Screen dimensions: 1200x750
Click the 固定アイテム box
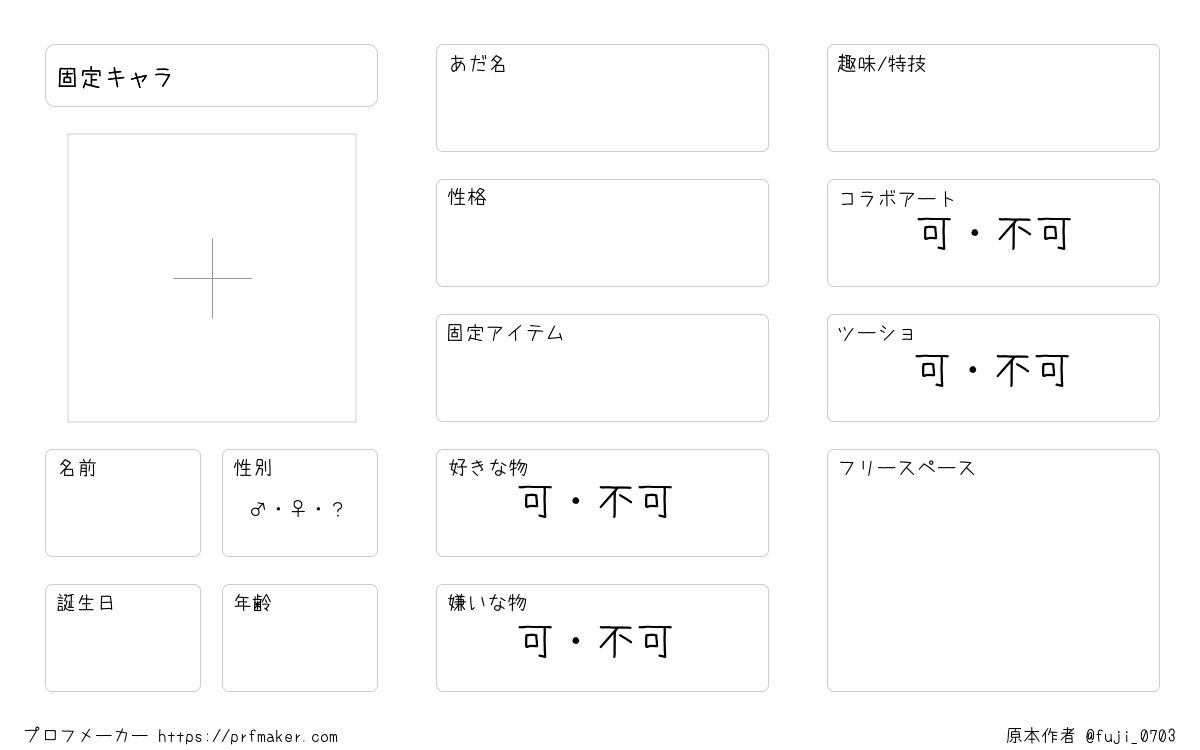(x=602, y=368)
